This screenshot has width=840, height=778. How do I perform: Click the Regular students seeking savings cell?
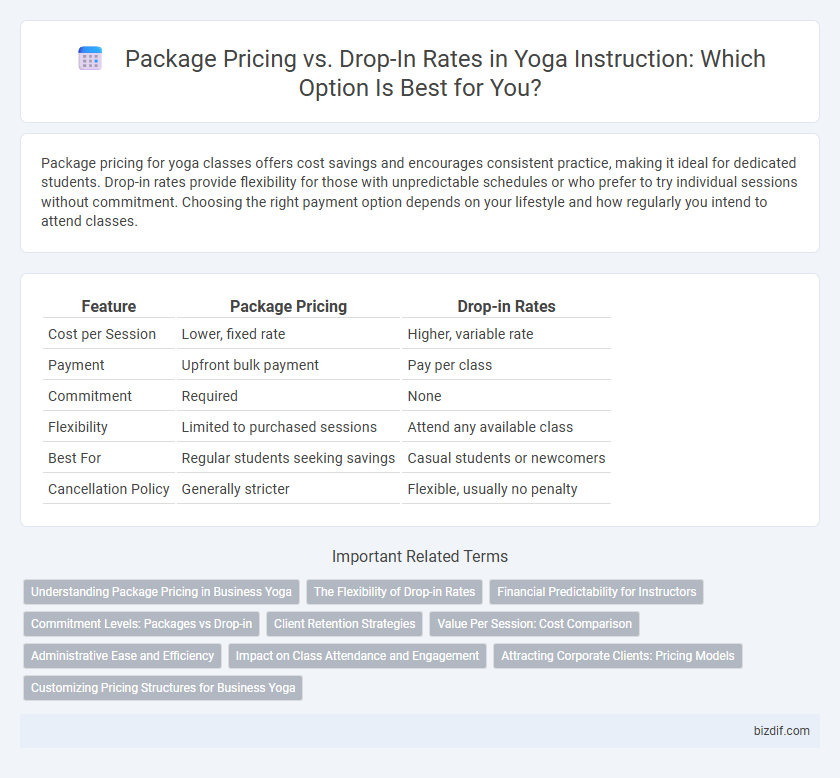(x=288, y=458)
